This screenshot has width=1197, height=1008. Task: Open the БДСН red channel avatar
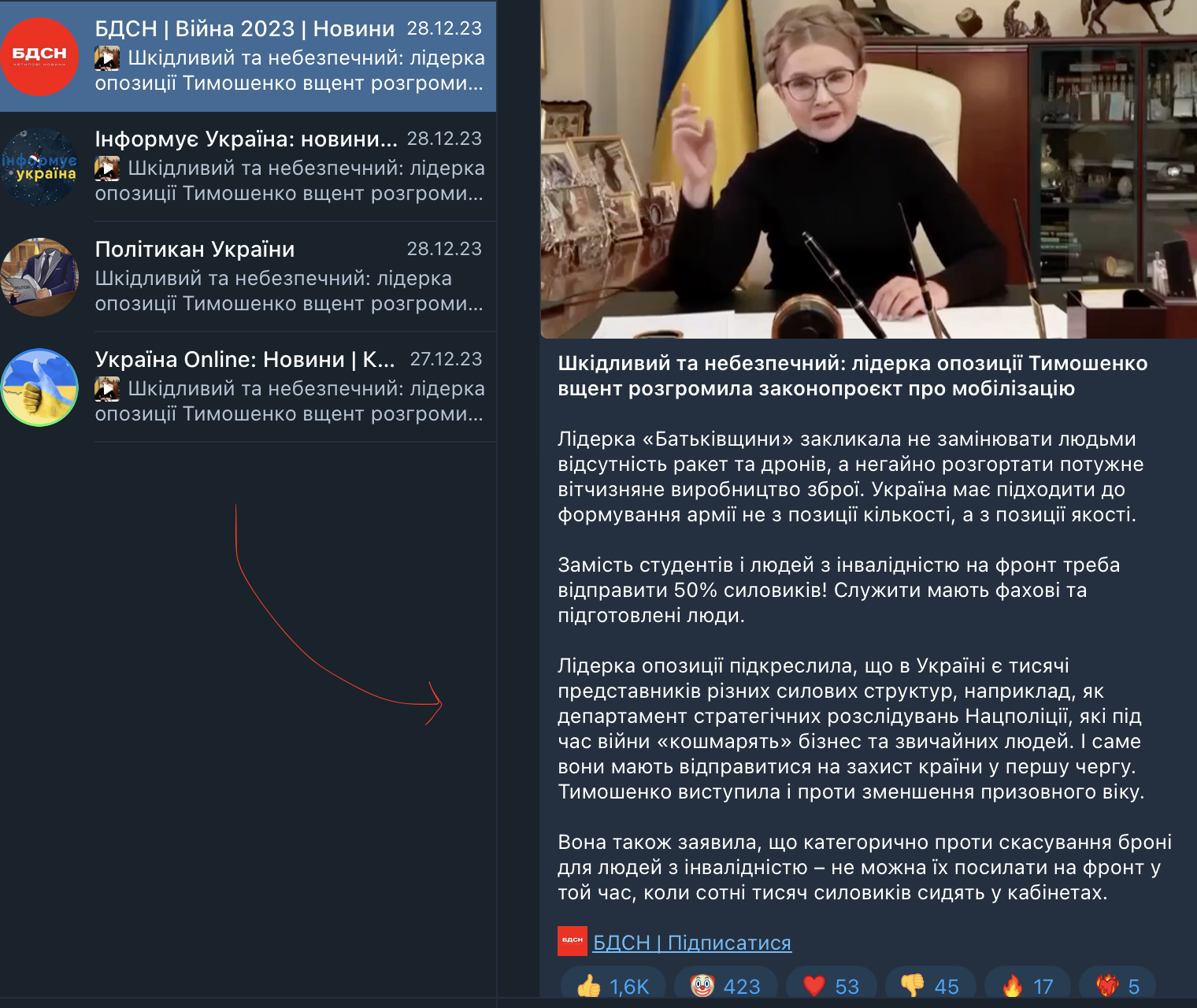coord(39,57)
